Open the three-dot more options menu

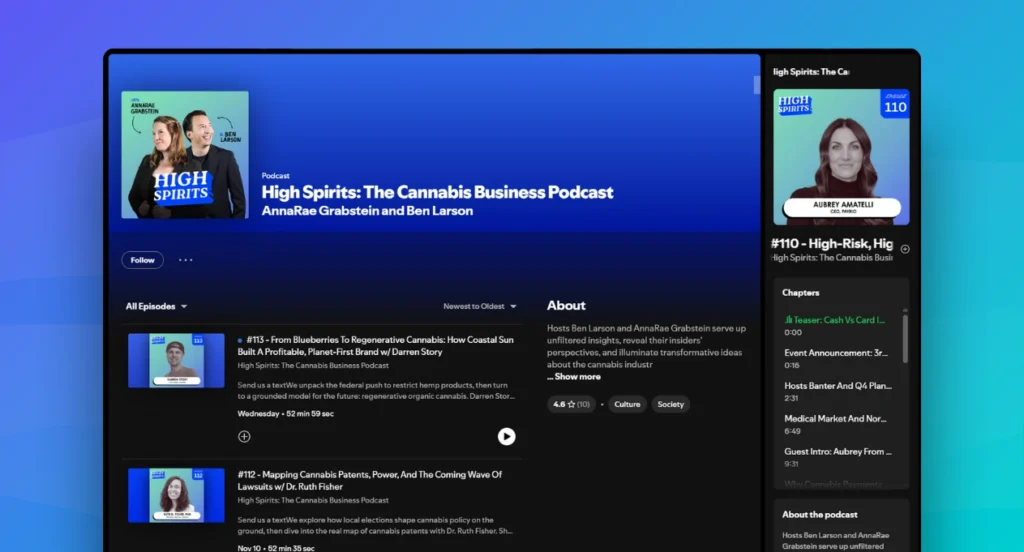[185, 260]
